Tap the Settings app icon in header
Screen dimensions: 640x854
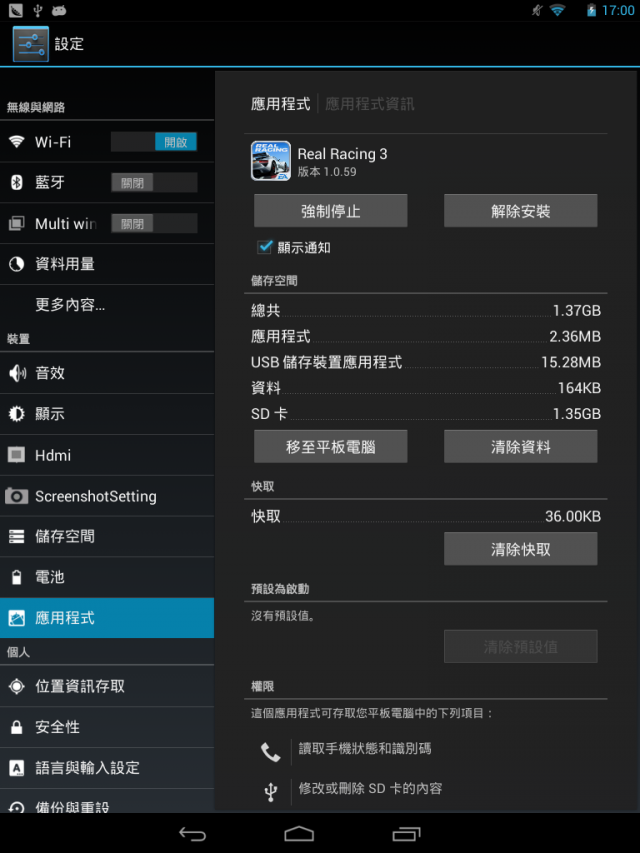[31, 44]
